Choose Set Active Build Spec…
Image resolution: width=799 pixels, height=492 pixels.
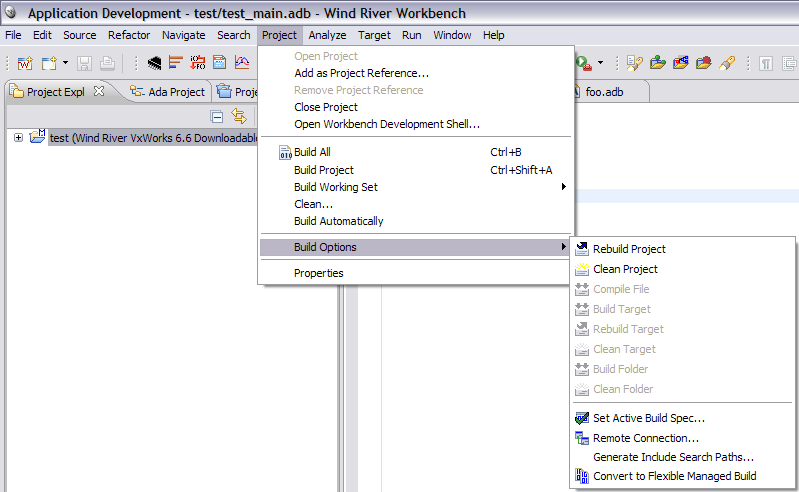tap(682, 418)
